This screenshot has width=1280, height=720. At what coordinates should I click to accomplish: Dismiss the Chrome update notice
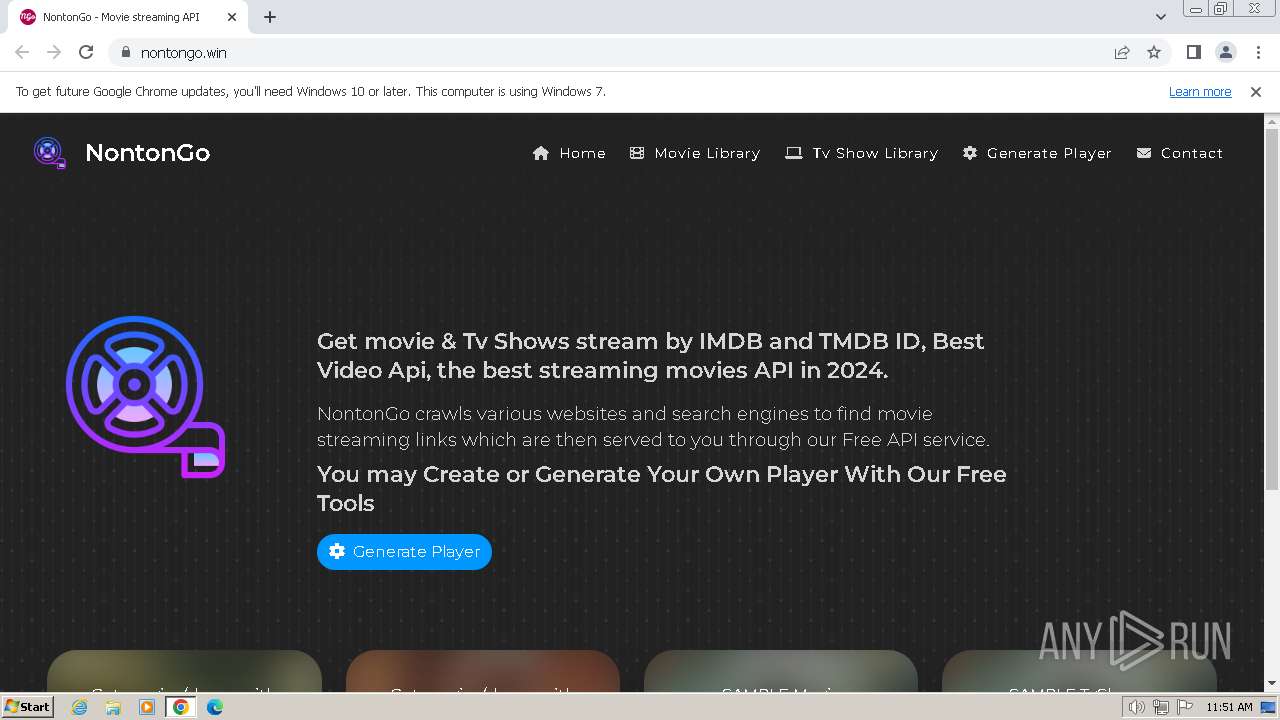coord(1256,91)
